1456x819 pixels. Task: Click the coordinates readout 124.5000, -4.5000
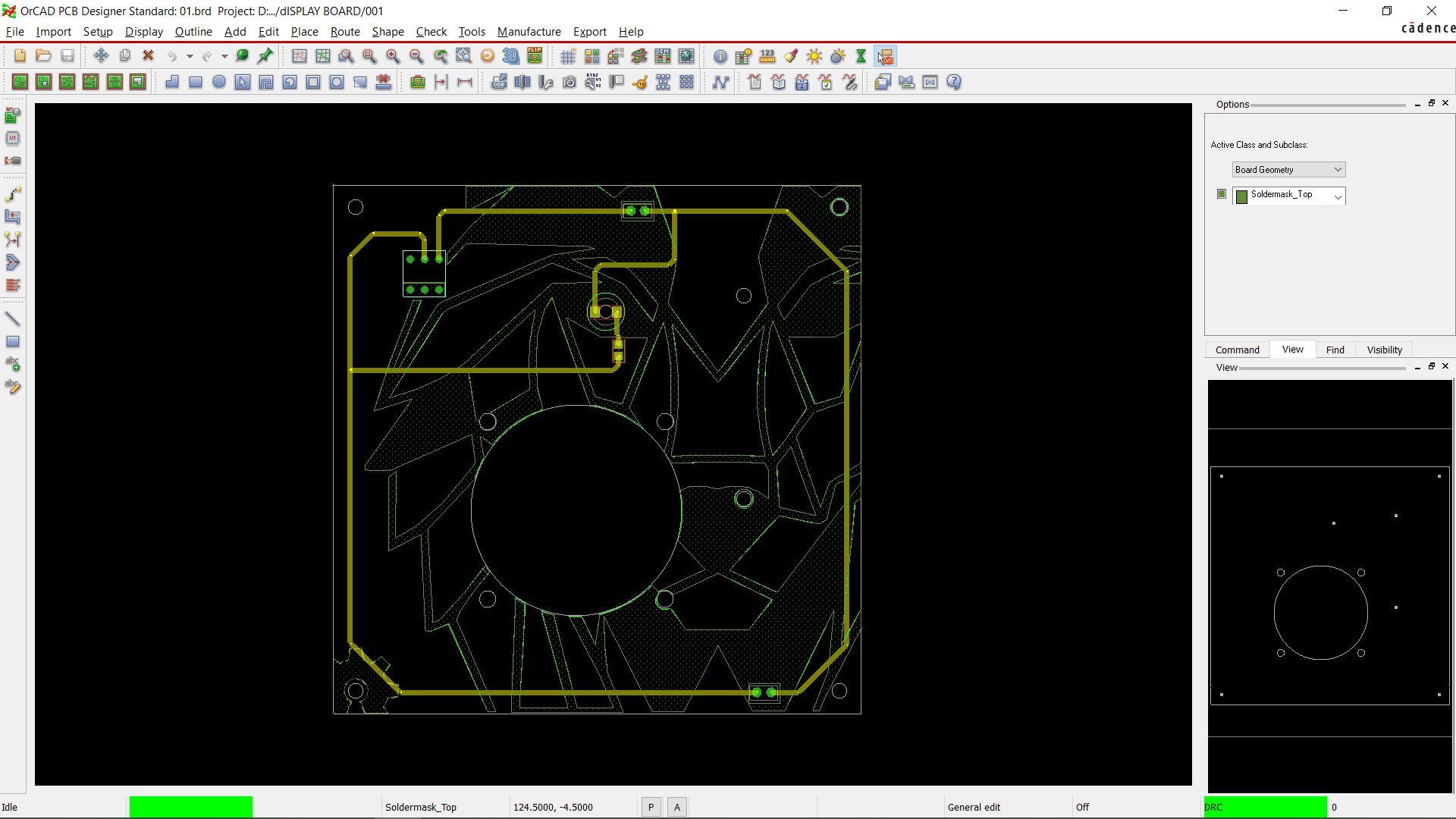553,808
